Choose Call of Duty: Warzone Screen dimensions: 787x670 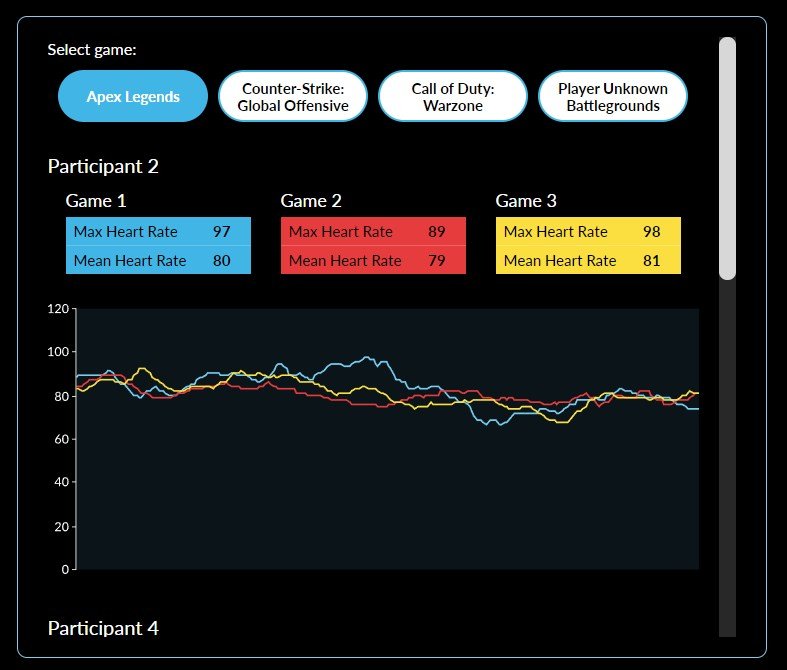(x=453, y=97)
